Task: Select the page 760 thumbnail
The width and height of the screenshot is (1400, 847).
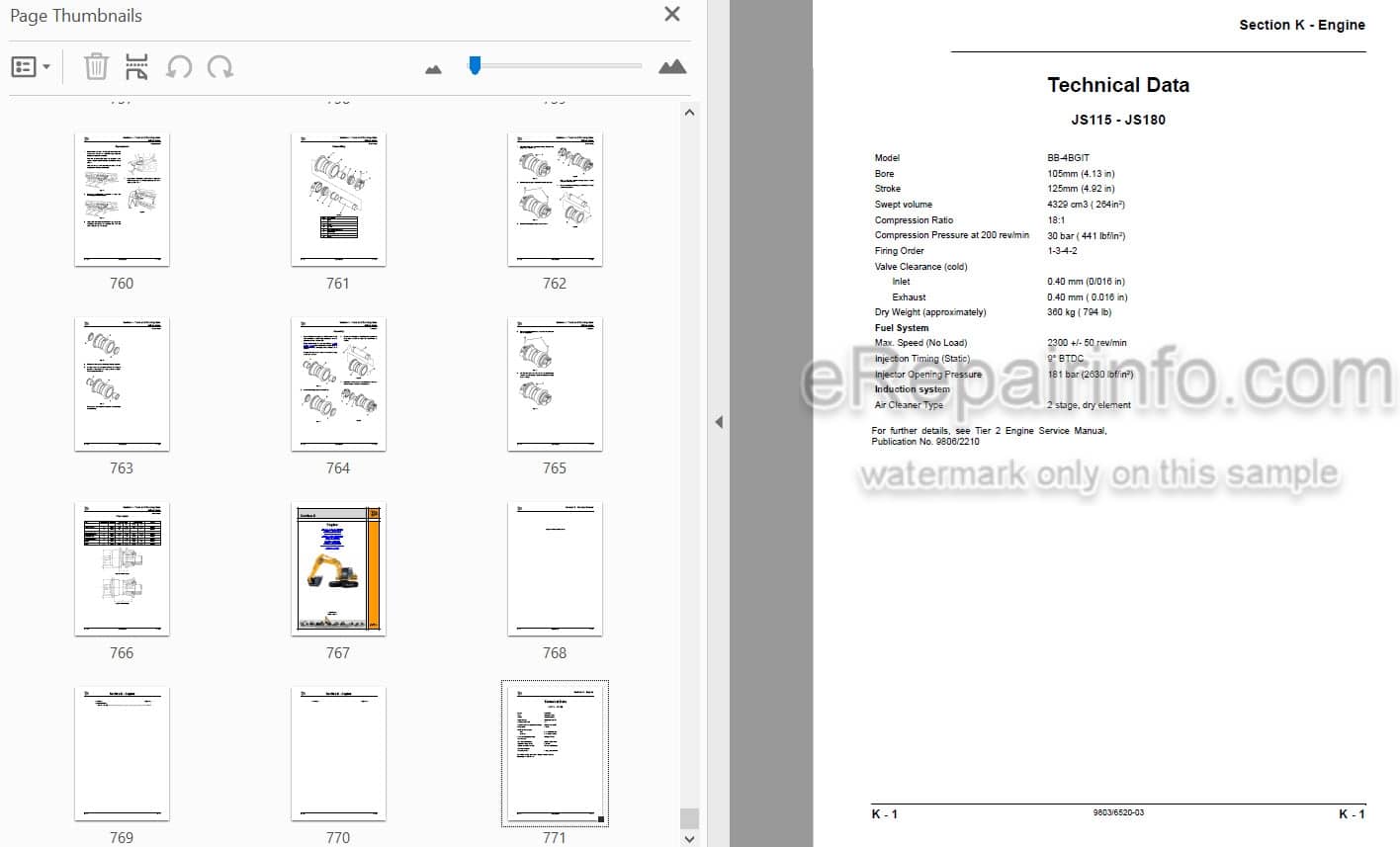Action: (122, 200)
